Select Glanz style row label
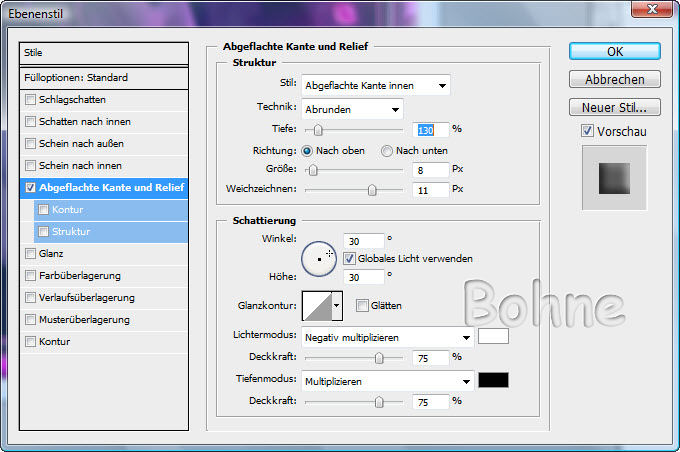Screen dimensions: 680x452 click(51, 254)
